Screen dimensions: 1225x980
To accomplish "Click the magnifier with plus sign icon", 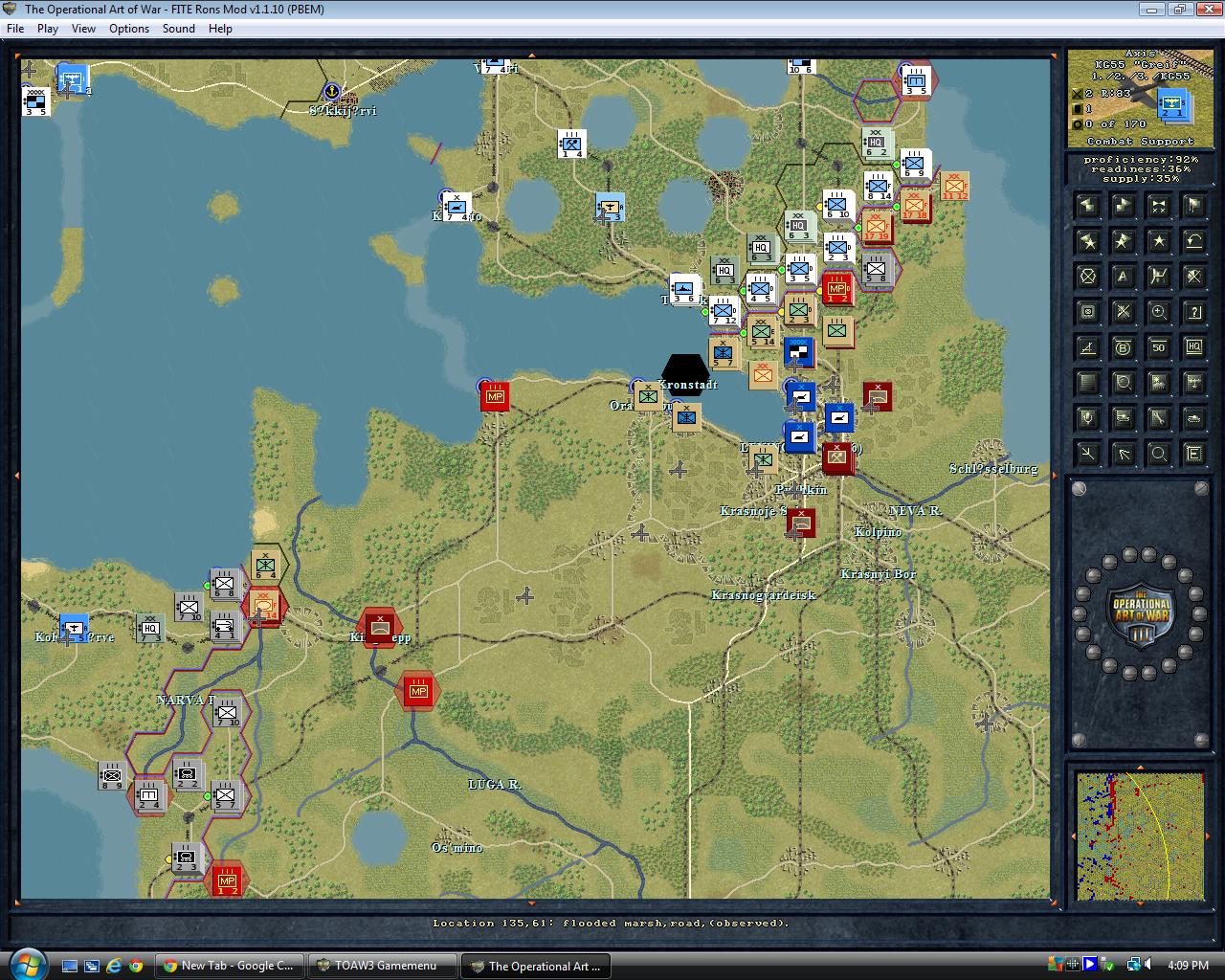I will pos(1159,312).
